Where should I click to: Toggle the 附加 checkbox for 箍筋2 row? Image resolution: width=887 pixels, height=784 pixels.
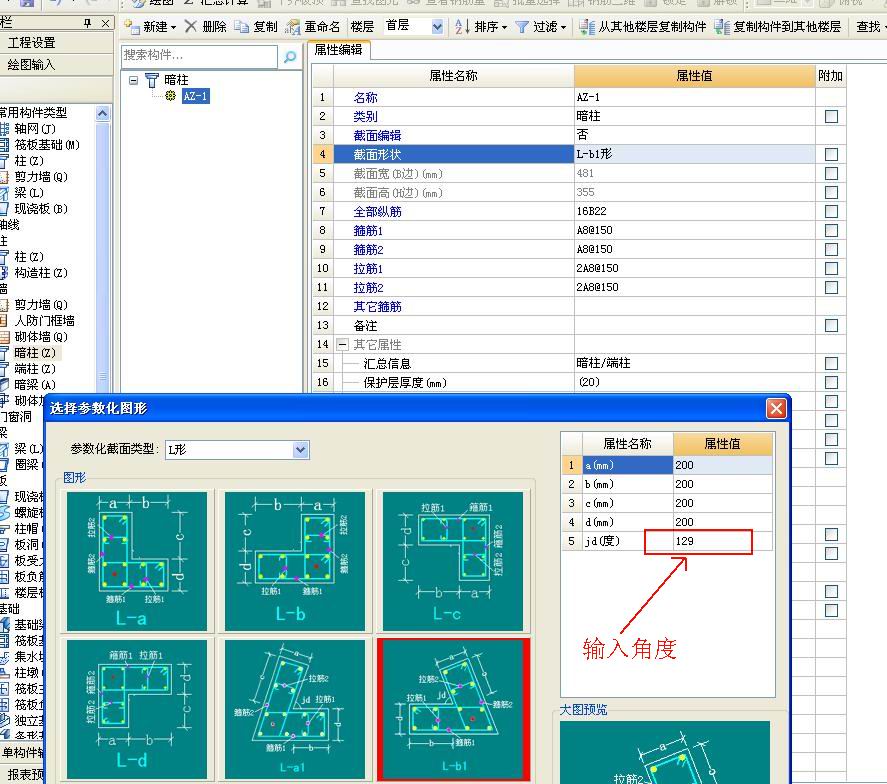tap(831, 249)
